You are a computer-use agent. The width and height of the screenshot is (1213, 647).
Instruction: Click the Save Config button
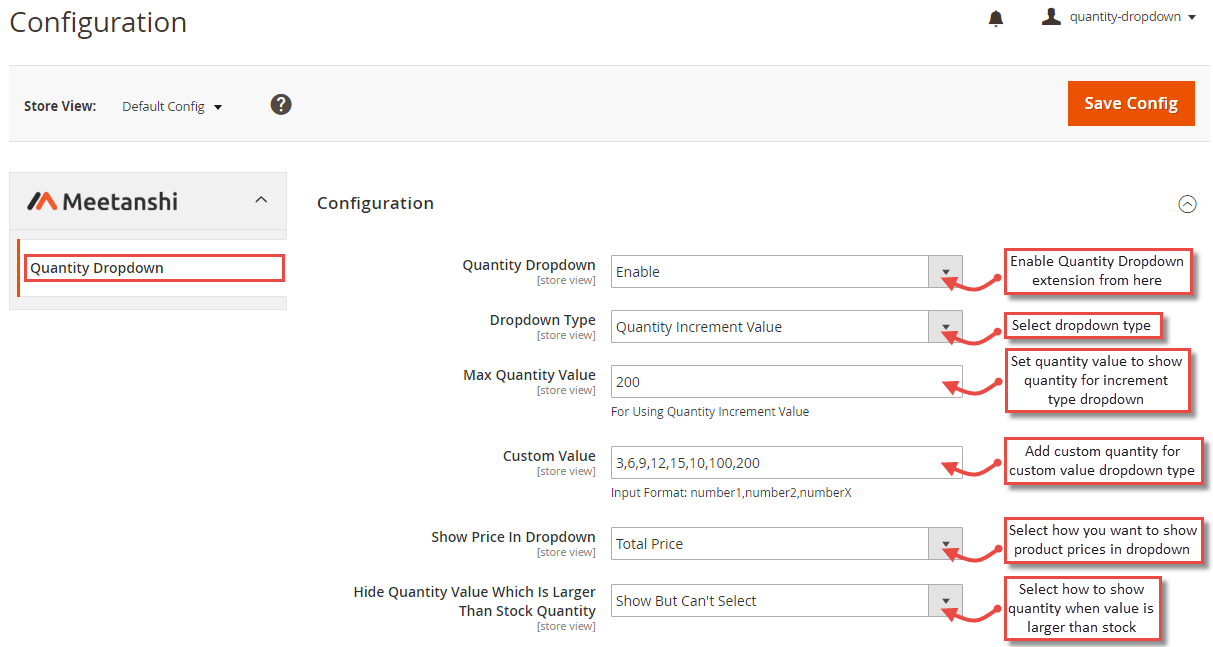(x=1131, y=103)
